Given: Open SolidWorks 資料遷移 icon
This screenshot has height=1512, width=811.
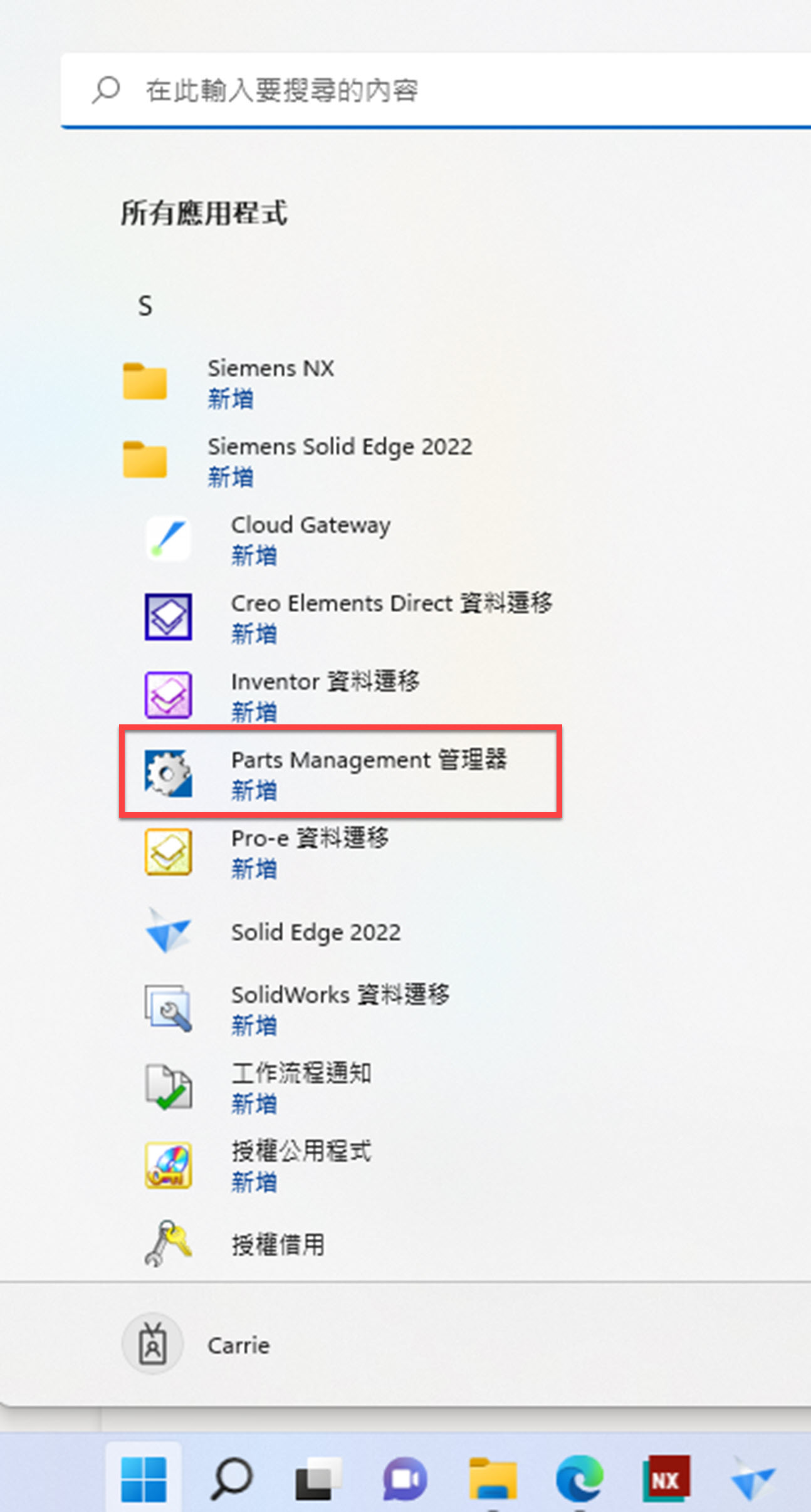Looking at the screenshot, I should [x=168, y=1008].
